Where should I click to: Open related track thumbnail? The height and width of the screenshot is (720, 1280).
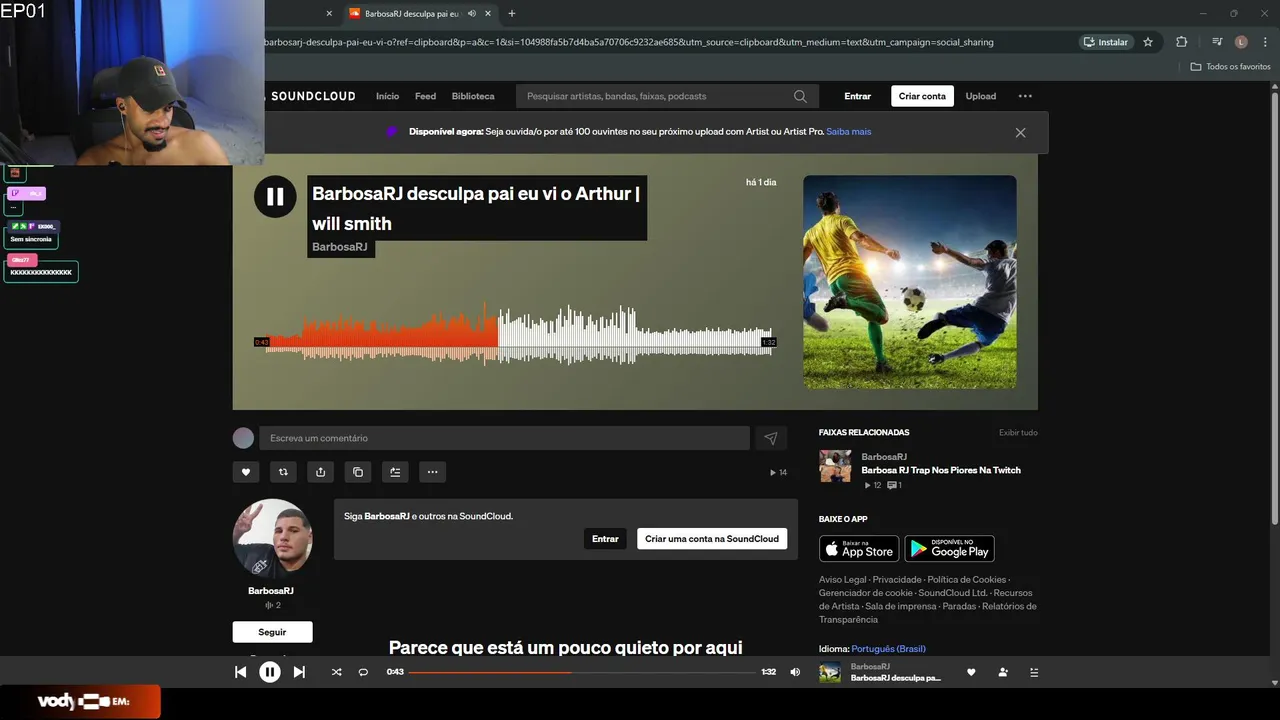835,466
